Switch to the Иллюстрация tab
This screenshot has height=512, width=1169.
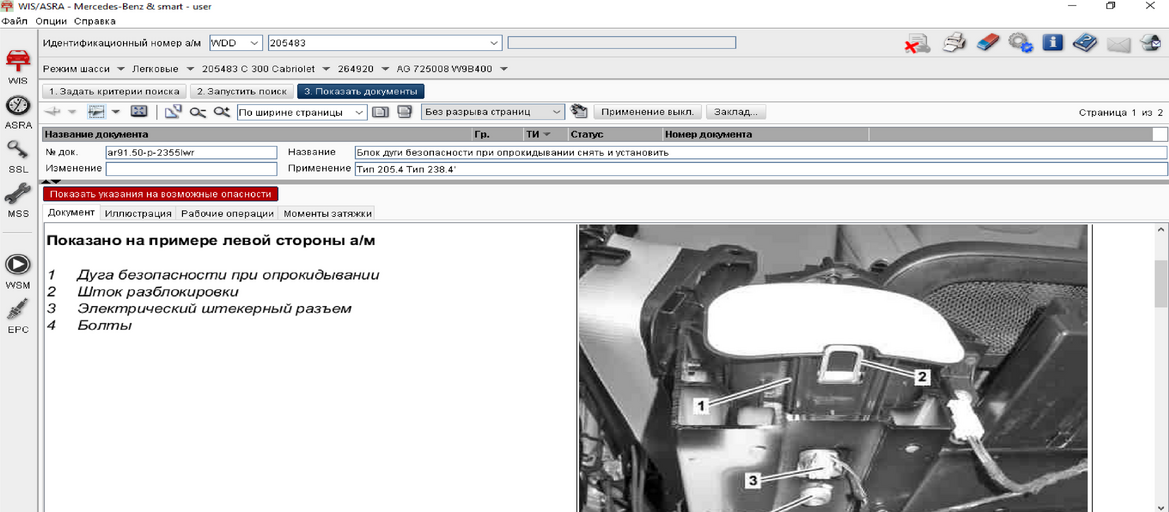coord(138,213)
